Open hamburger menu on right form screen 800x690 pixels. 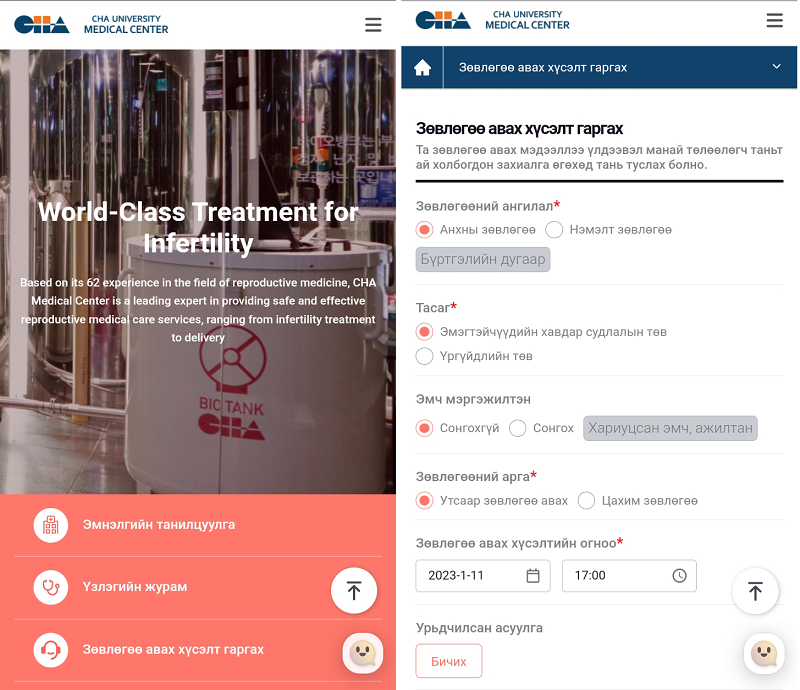point(774,21)
